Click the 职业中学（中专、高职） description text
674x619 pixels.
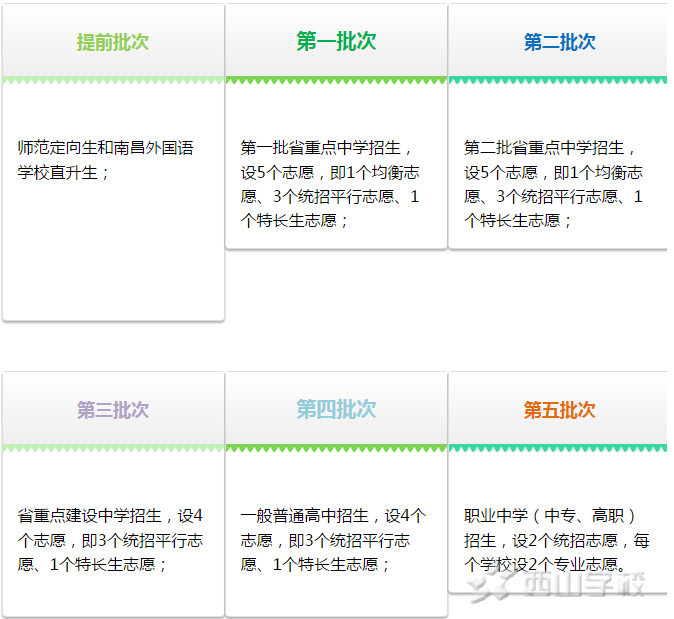(556, 540)
